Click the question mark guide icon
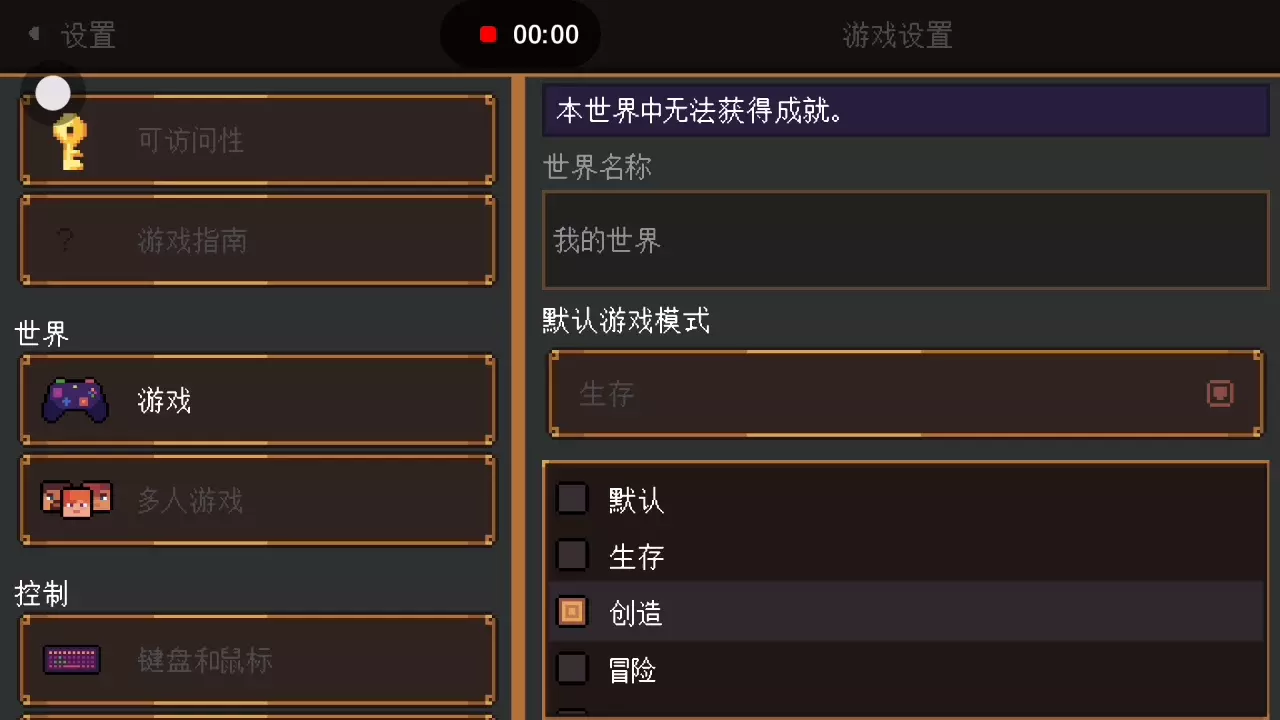Screen dimensions: 1280x720 click(x=65, y=240)
